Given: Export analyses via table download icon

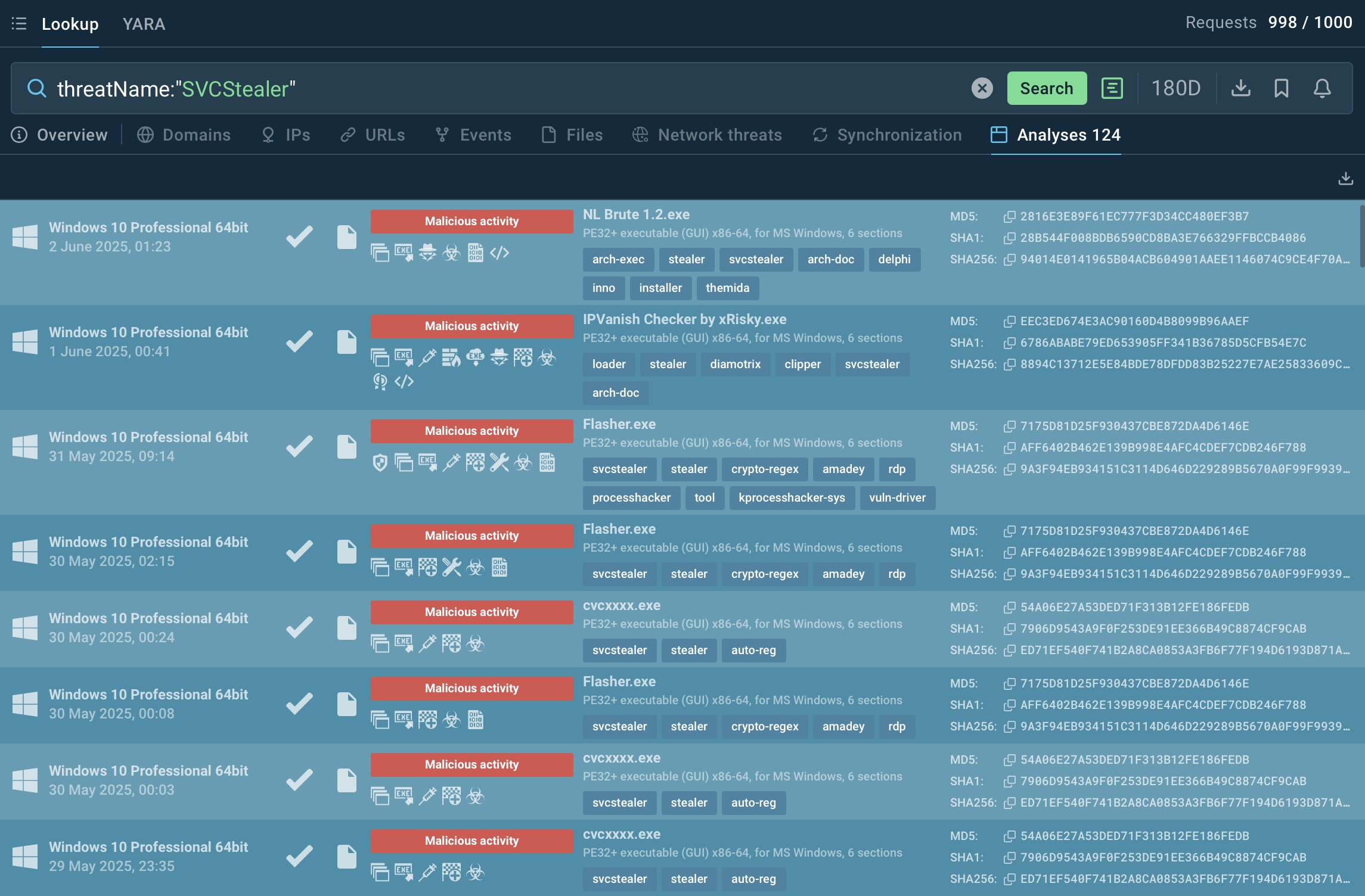Looking at the screenshot, I should (1345, 178).
